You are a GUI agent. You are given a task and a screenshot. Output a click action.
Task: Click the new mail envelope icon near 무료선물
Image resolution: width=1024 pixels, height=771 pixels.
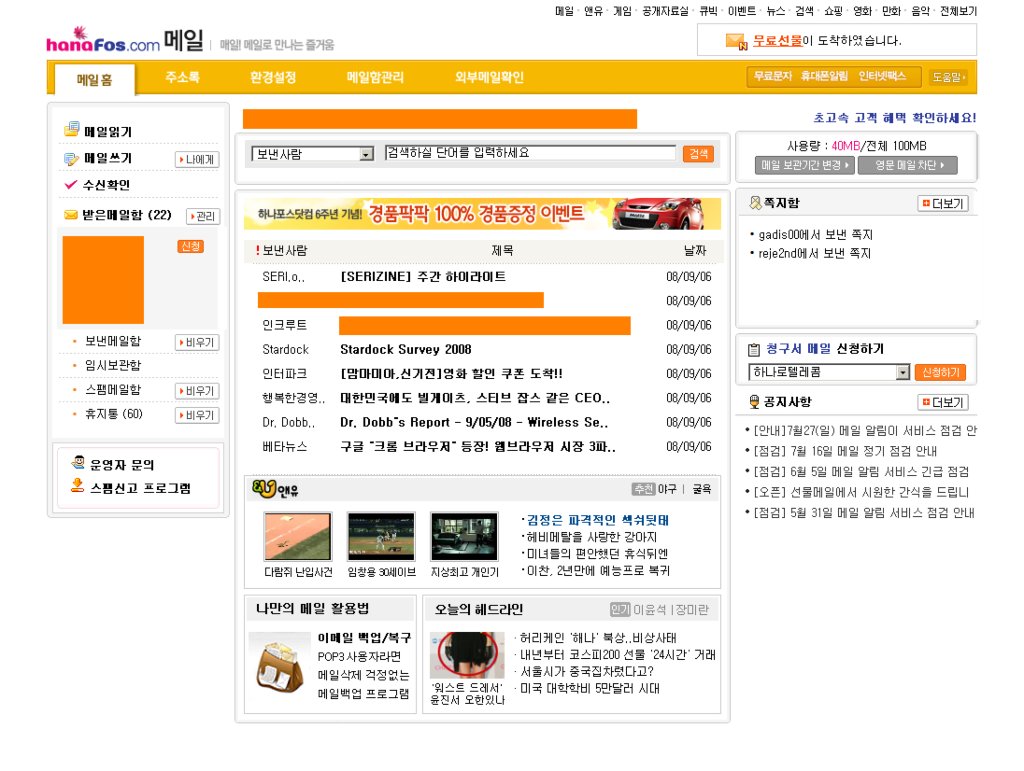[736, 41]
